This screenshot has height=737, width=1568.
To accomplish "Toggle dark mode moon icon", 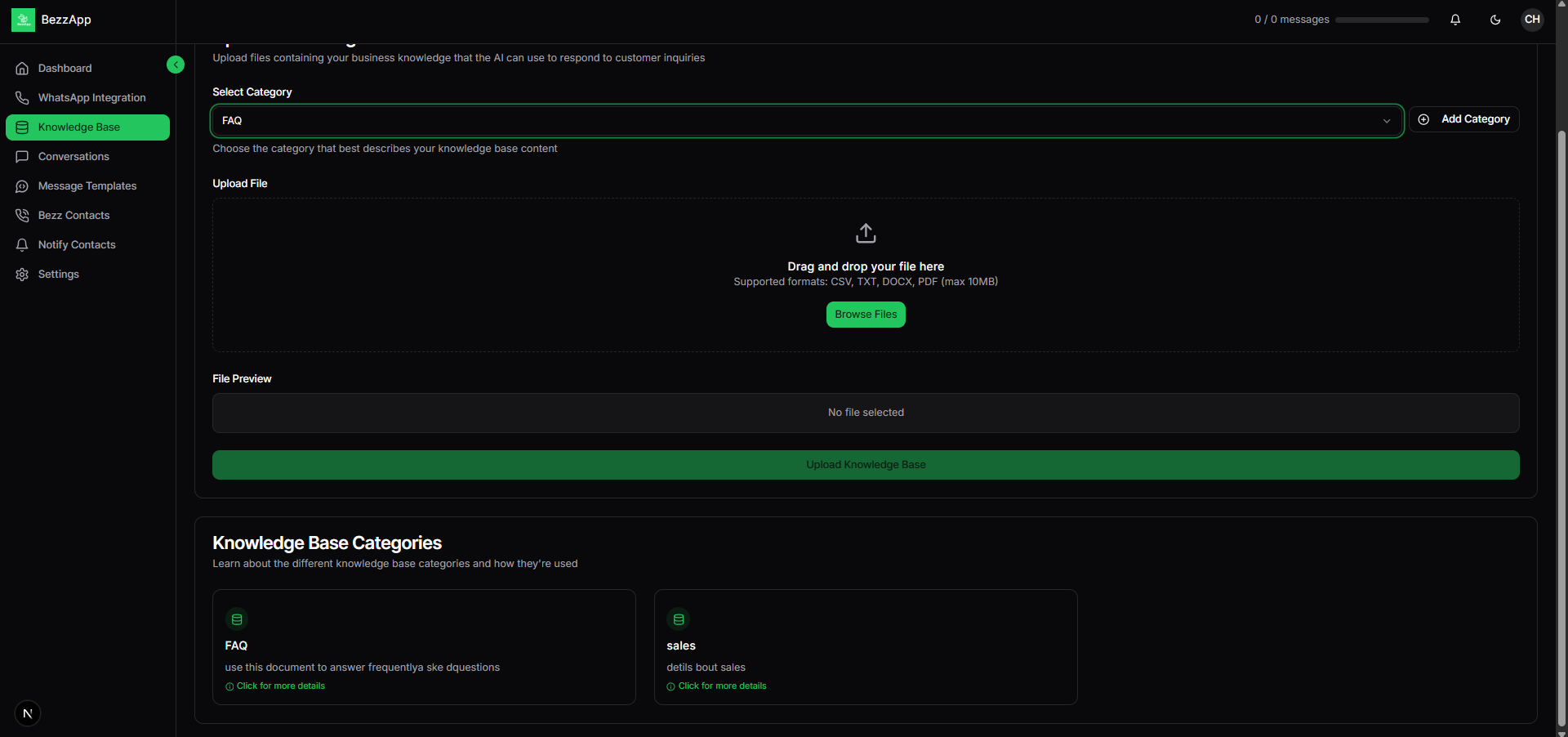I will pyautogui.click(x=1495, y=20).
